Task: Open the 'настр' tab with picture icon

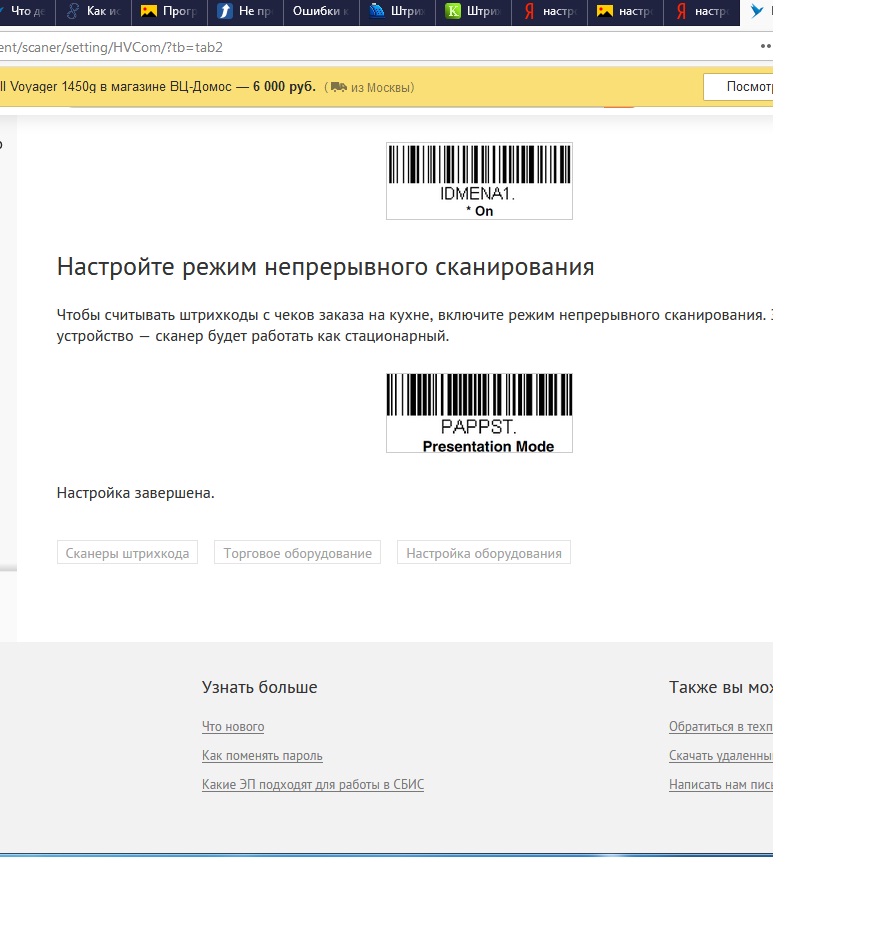Action: click(625, 12)
